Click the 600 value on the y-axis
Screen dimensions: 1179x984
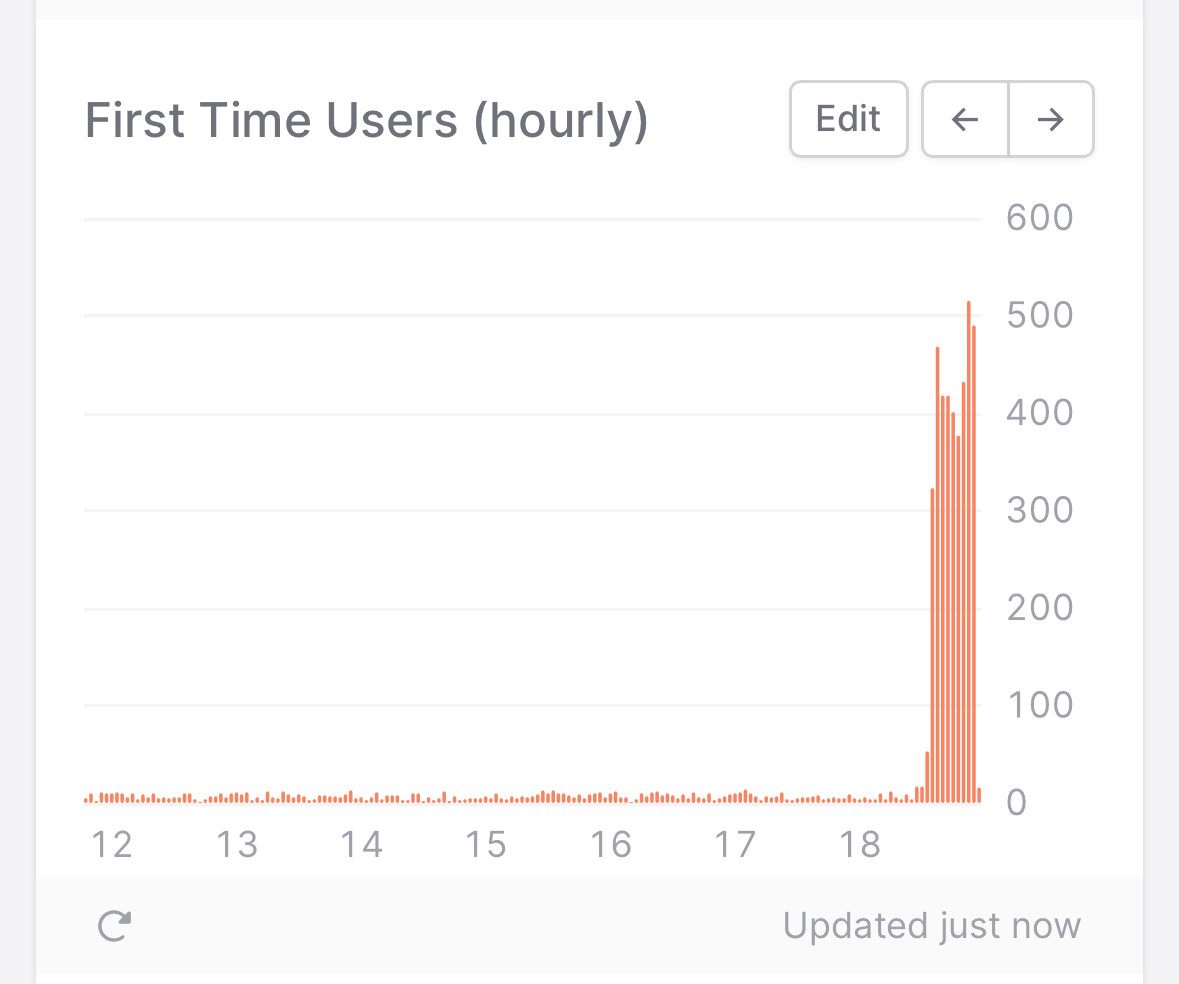coord(1039,218)
